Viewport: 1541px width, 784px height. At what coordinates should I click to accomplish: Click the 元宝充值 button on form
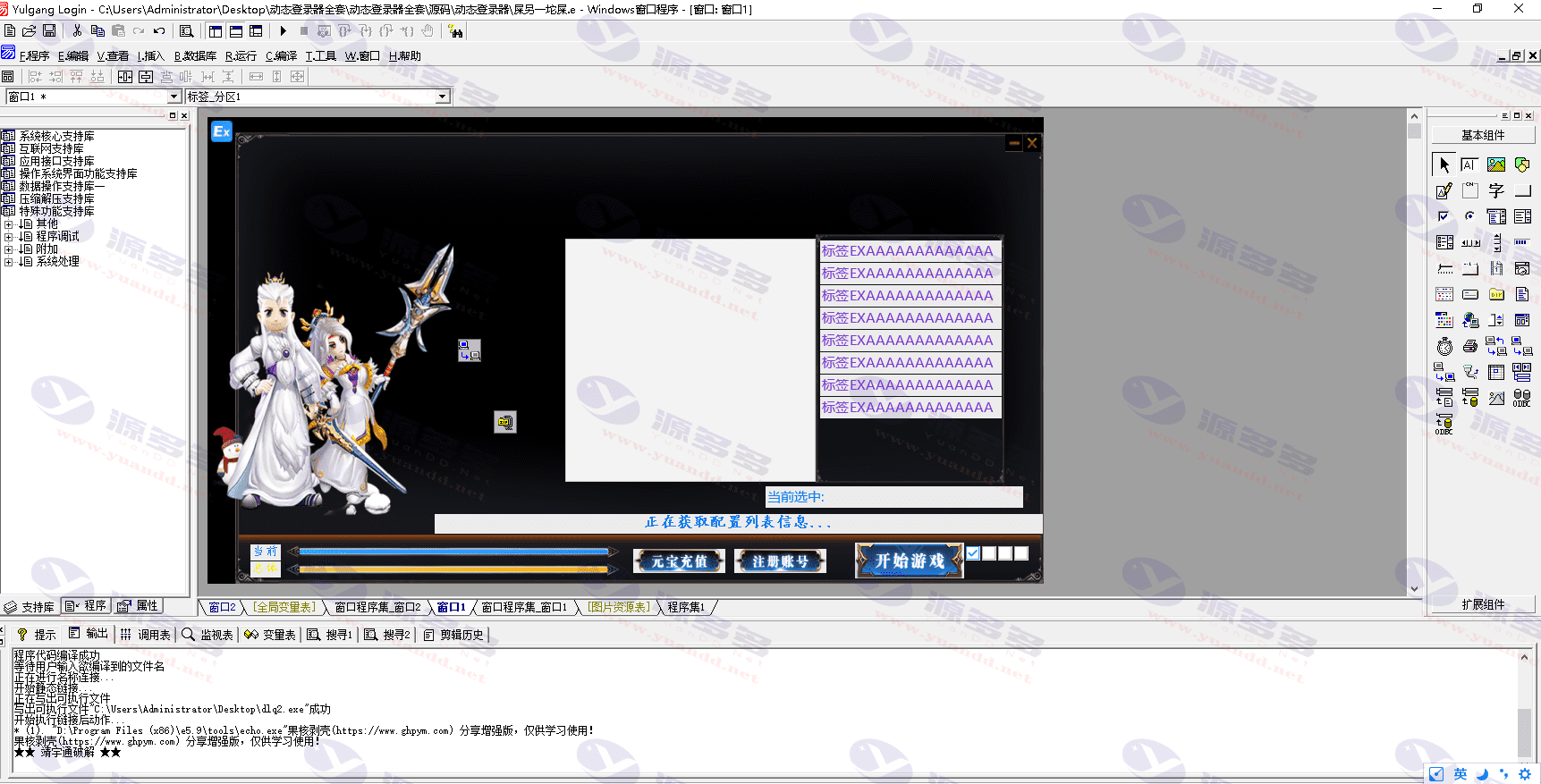pos(679,561)
